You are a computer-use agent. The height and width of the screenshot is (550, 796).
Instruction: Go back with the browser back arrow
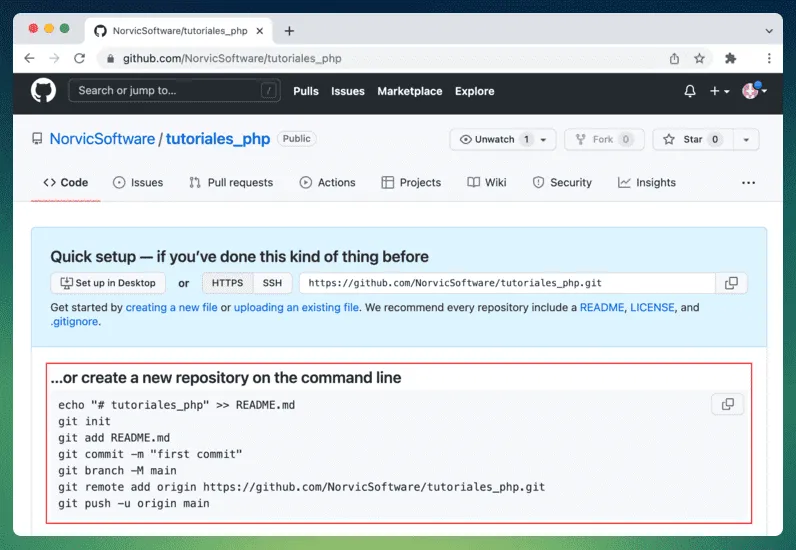click(29, 58)
